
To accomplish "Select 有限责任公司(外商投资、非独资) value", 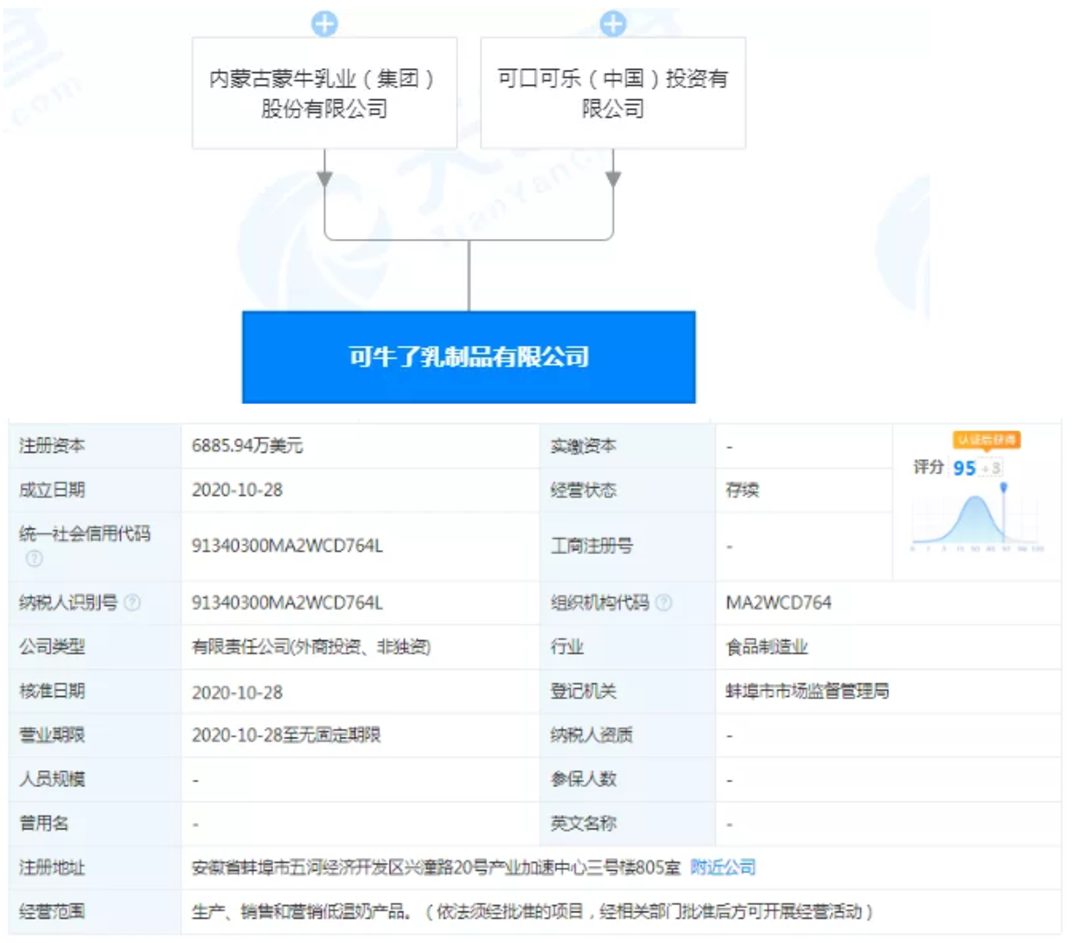I will [x=311, y=647].
